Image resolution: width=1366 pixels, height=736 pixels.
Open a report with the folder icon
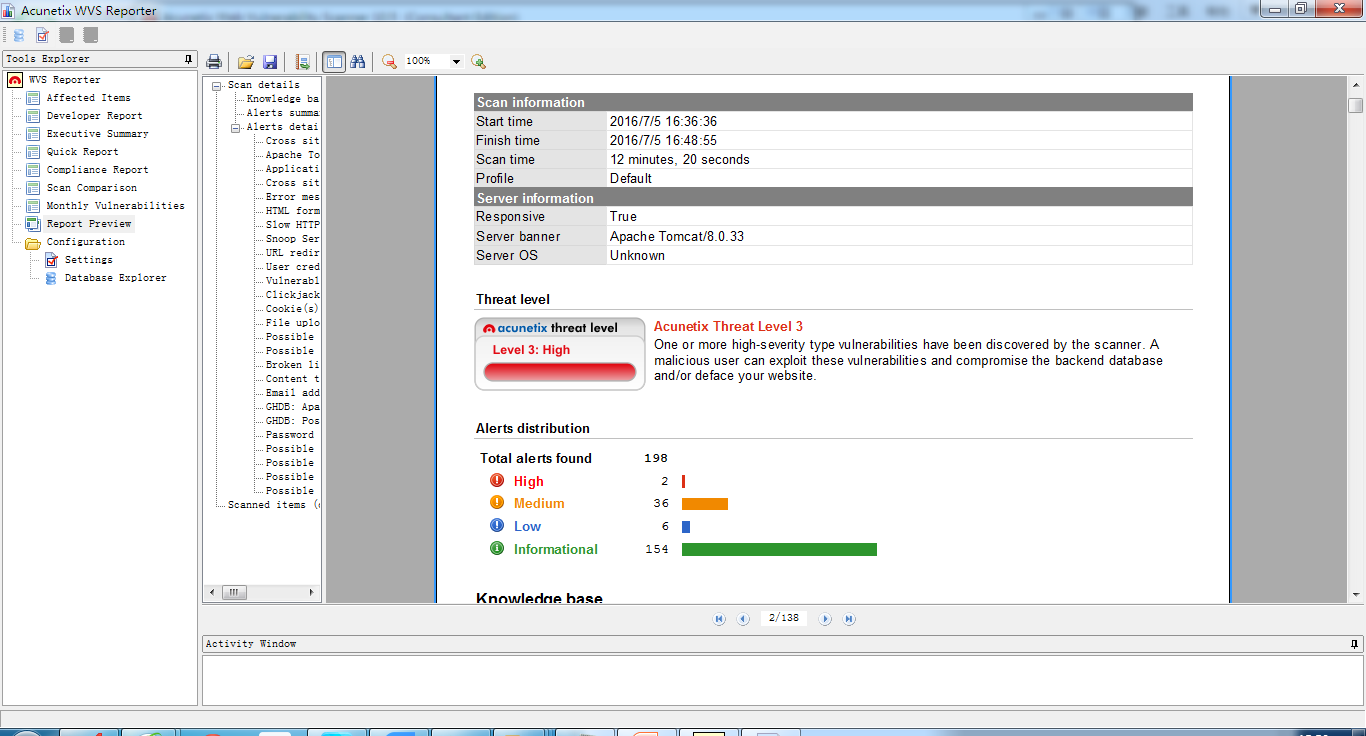pos(245,61)
